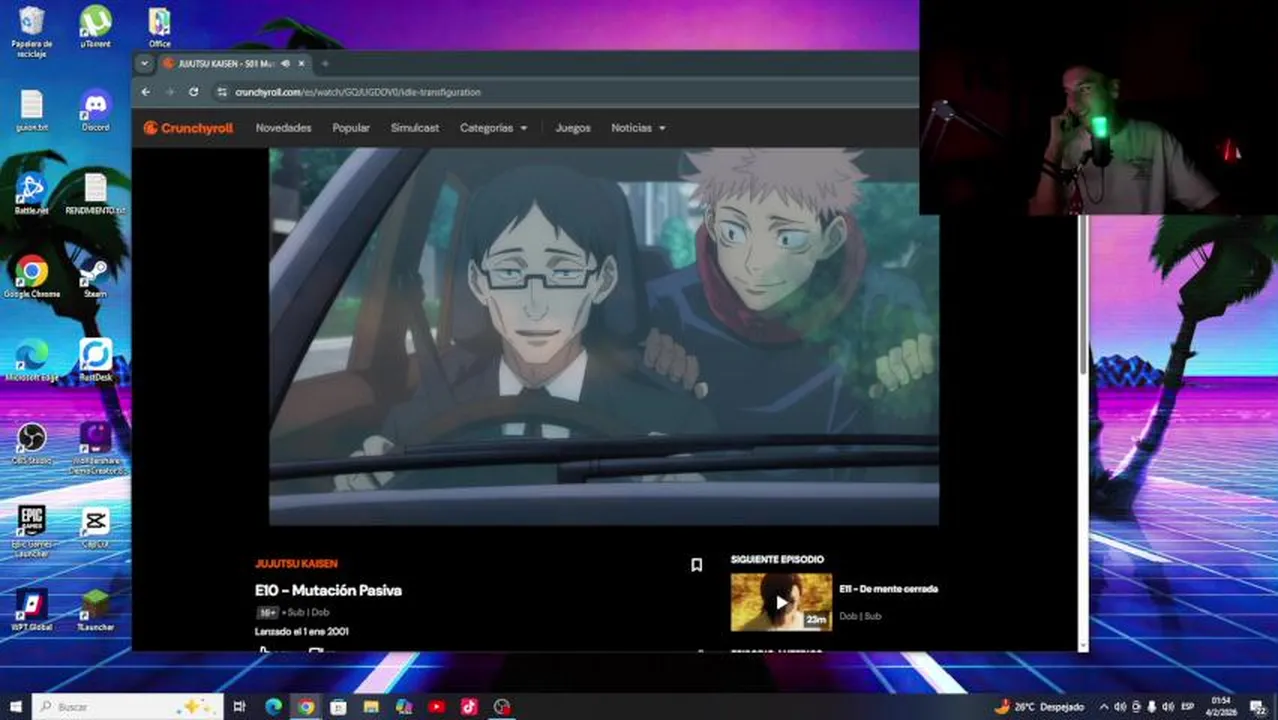This screenshot has height=720, width=1278.
Task: Open File Explorer from taskbar
Action: 371,707
